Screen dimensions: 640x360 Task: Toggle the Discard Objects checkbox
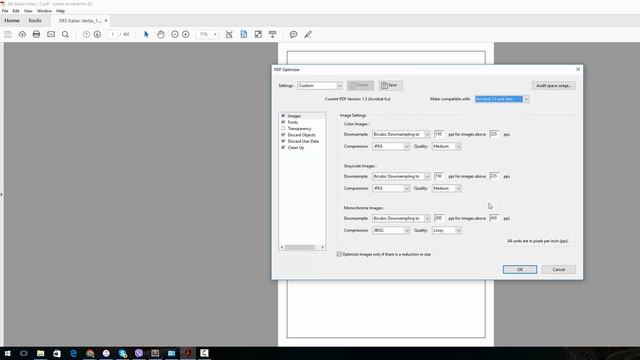point(283,135)
